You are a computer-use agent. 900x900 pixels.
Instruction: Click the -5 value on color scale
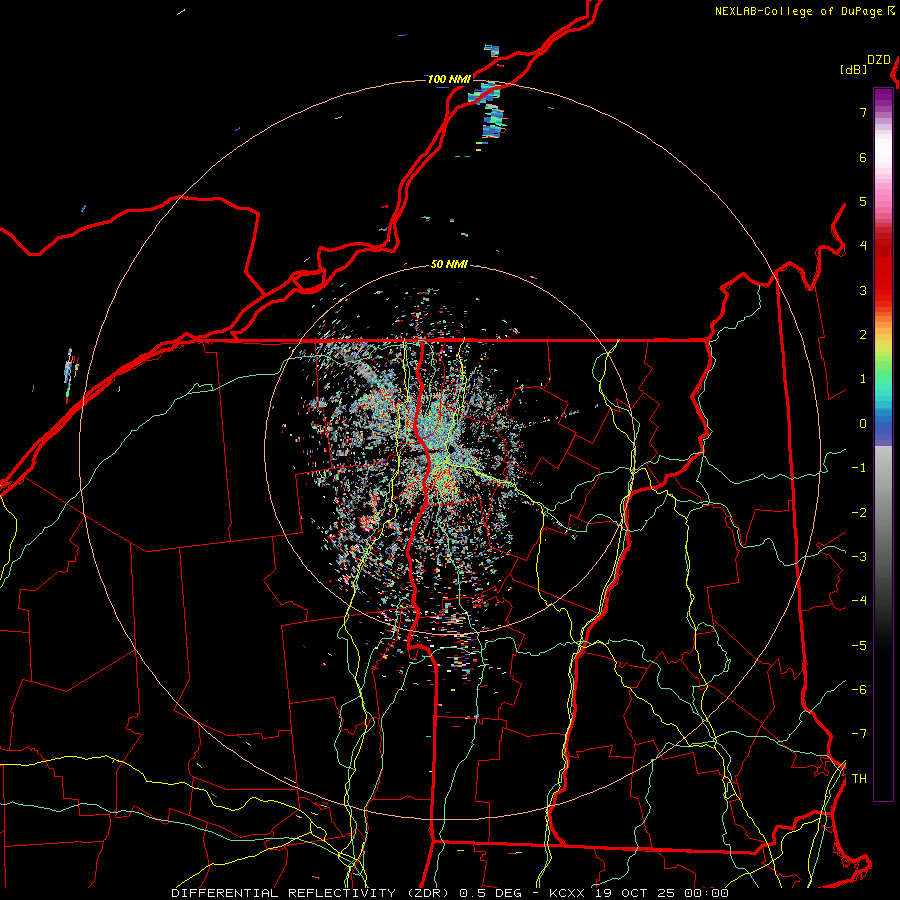[x=859, y=646]
